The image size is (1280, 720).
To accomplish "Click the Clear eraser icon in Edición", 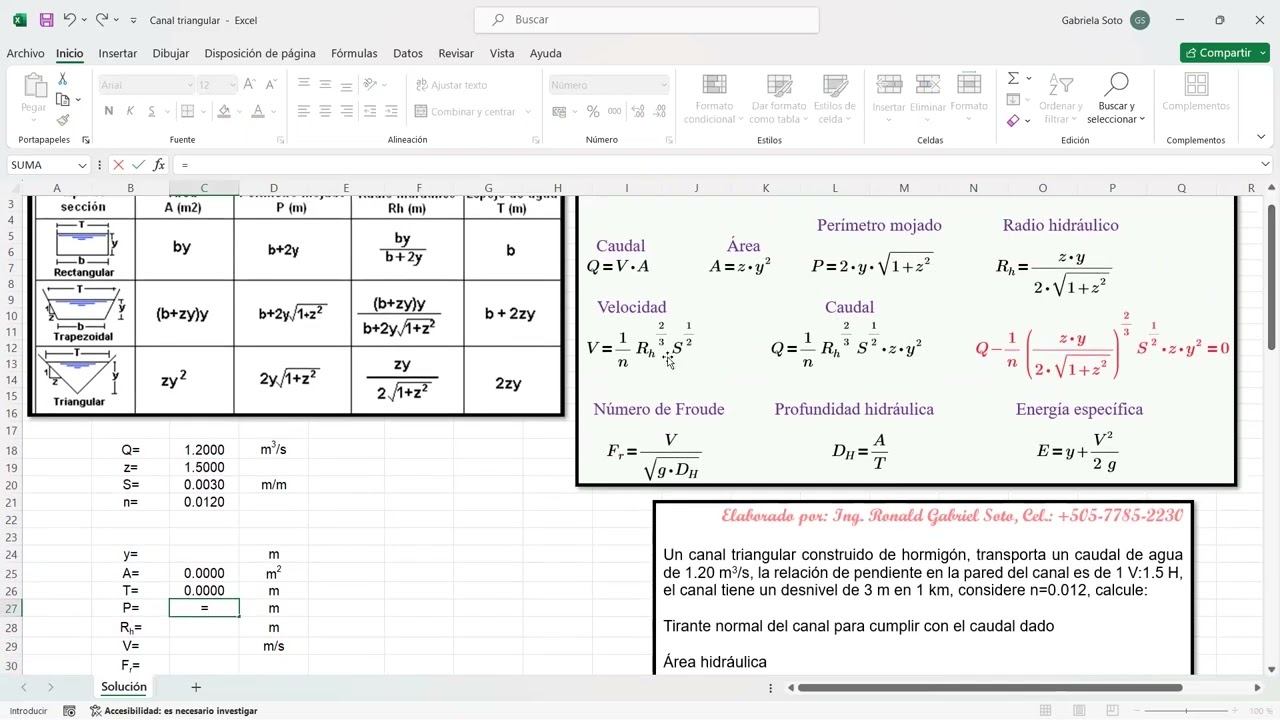I will click(x=1013, y=120).
